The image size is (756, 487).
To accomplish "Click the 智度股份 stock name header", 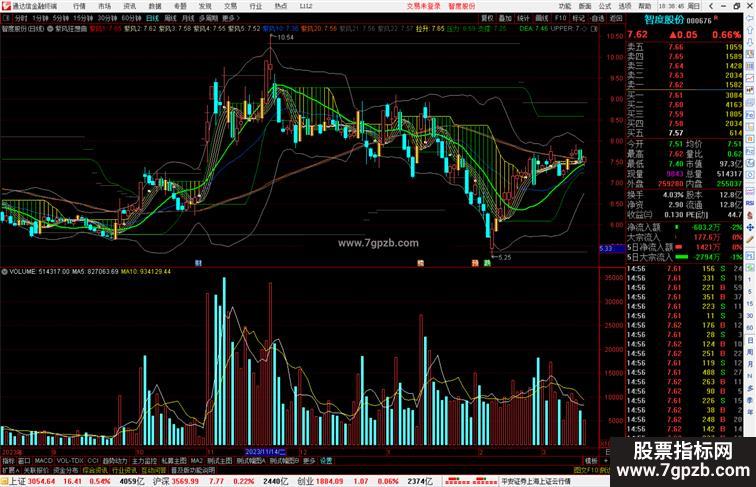I will [x=664, y=20].
